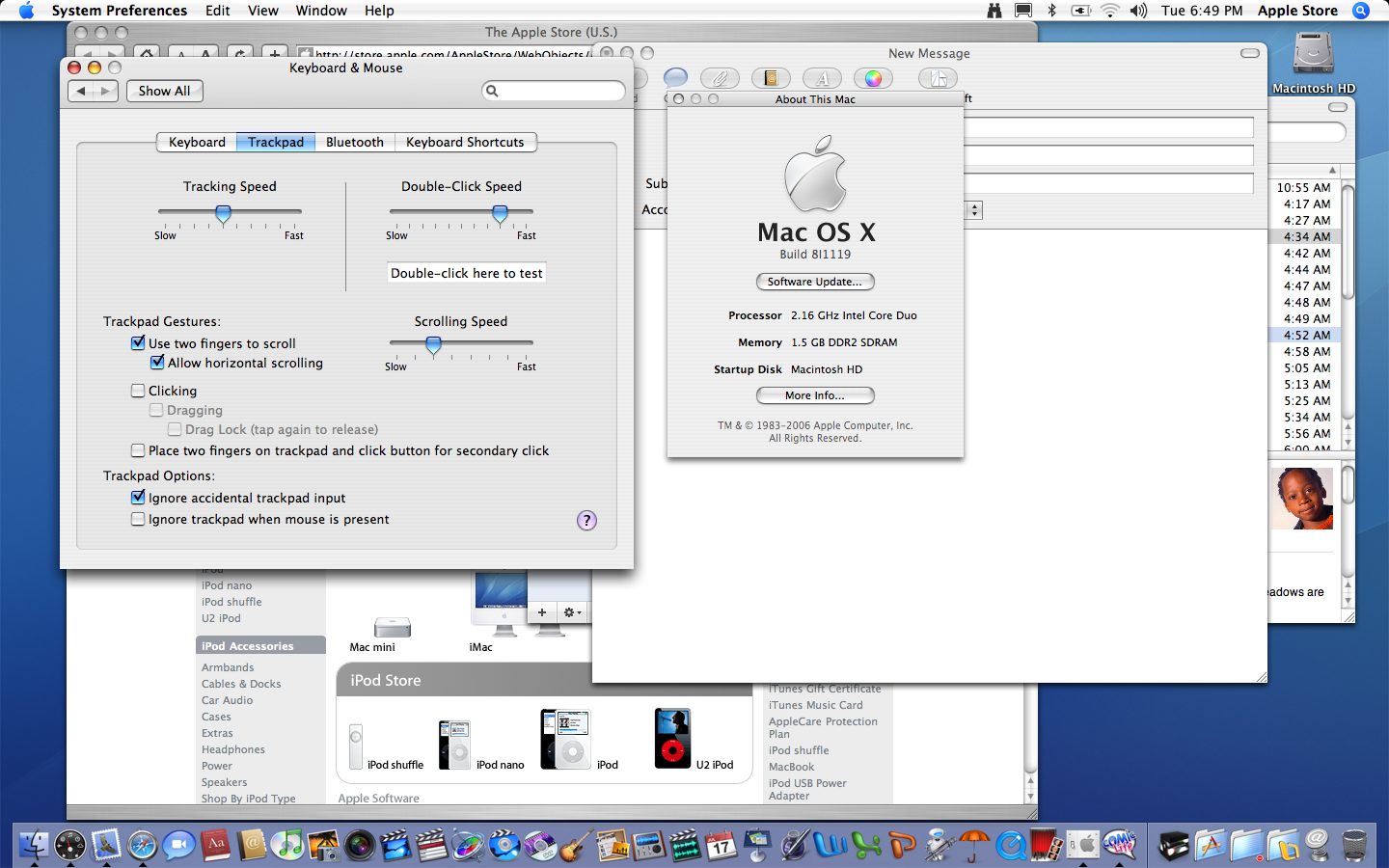The height and width of the screenshot is (868, 1389).
Task: Open Cables & Docks link in Apple Store
Action: tap(241, 684)
